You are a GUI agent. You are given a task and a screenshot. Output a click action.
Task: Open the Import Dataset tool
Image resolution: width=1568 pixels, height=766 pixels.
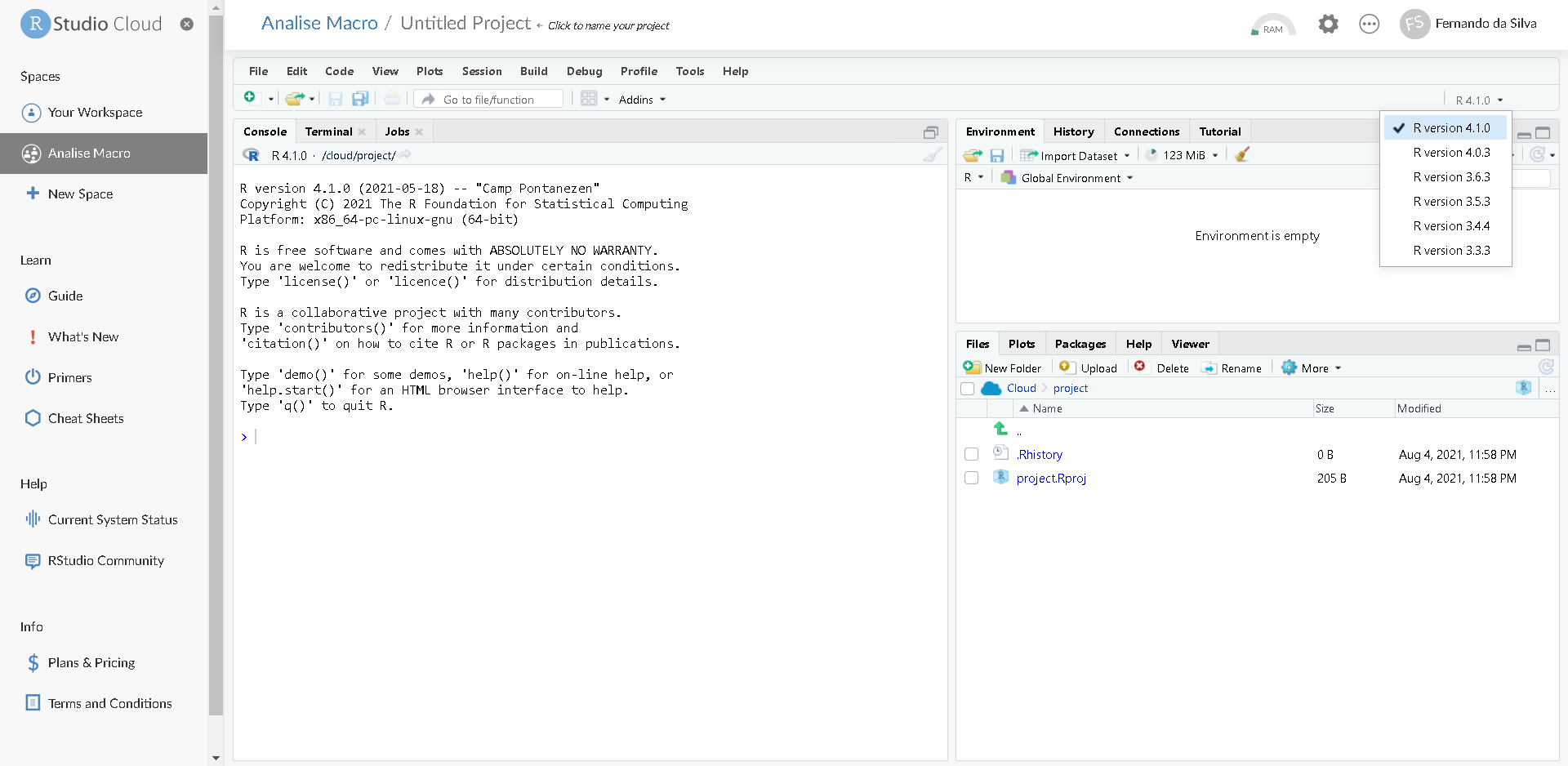[1076, 155]
